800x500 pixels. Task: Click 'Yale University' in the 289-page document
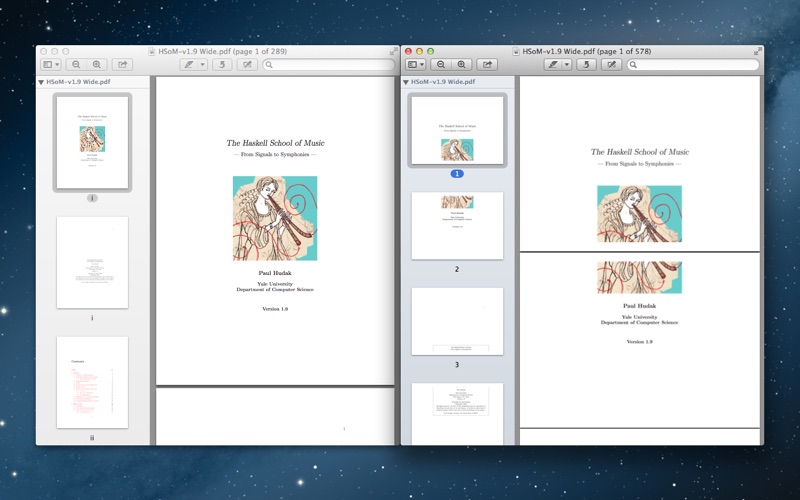tap(275, 284)
